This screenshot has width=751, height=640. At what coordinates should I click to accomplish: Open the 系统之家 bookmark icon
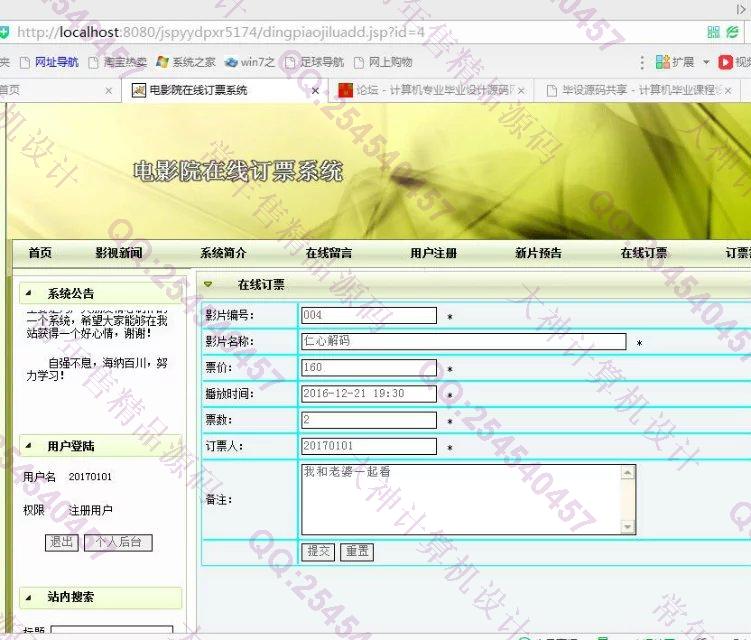[162, 62]
